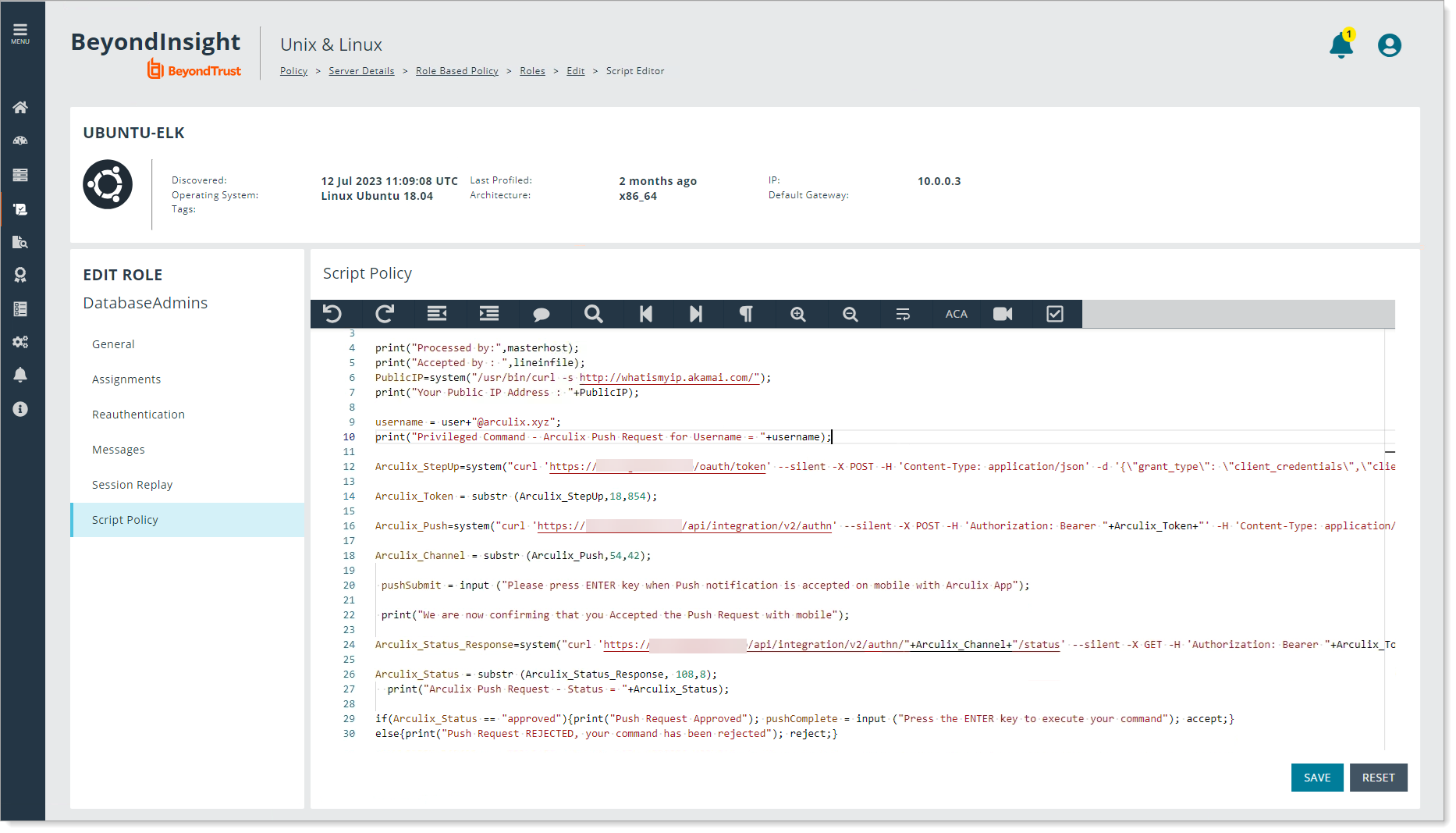Viewport: 1456px width, 833px height.
Task: Open search in script editor
Action: tap(594, 314)
